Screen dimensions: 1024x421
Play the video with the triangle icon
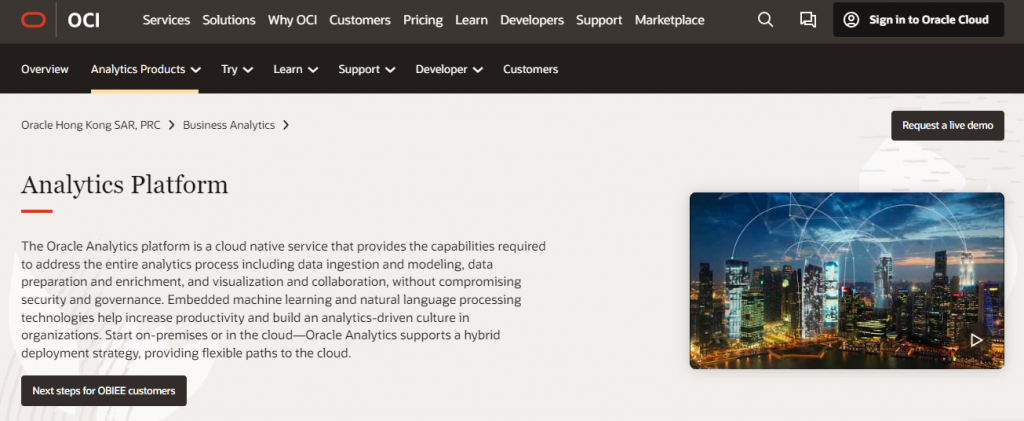click(976, 340)
